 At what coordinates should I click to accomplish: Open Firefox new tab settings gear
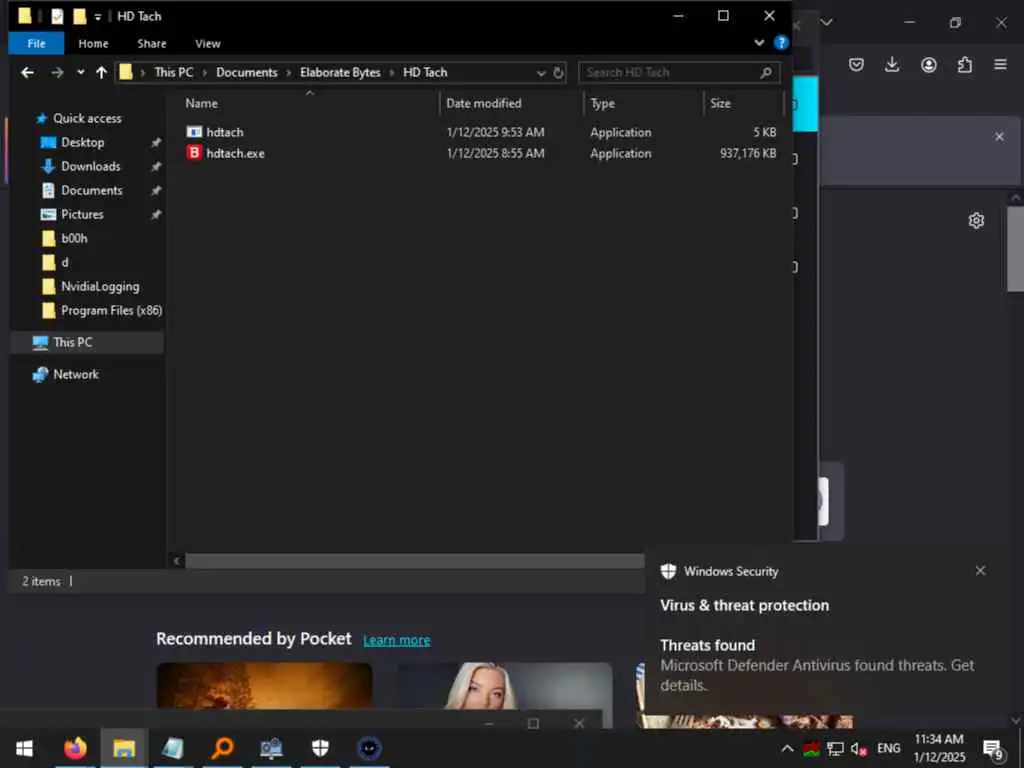pos(976,221)
